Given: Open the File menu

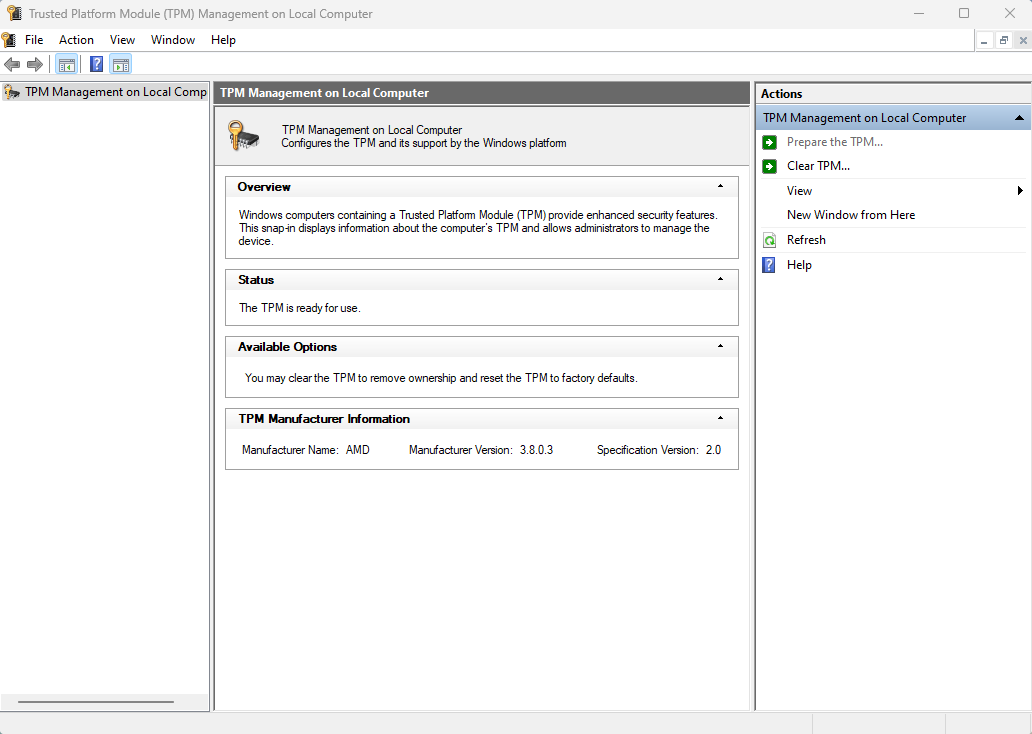Looking at the screenshot, I should (x=34, y=40).
